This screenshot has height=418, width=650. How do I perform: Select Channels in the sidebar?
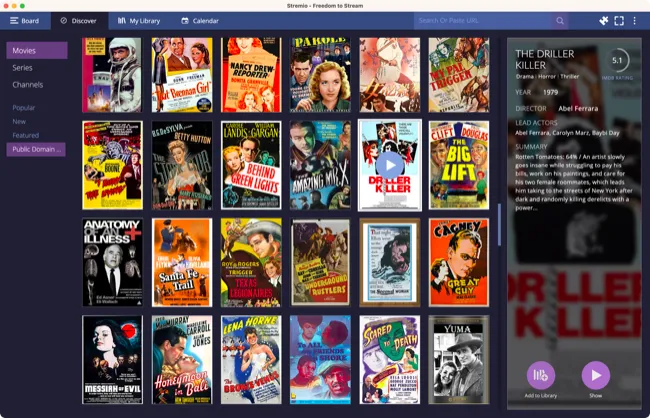28,85
